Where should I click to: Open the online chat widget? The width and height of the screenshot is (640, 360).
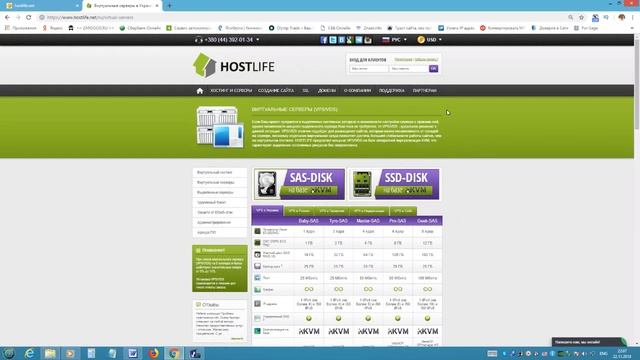(589, 342)
